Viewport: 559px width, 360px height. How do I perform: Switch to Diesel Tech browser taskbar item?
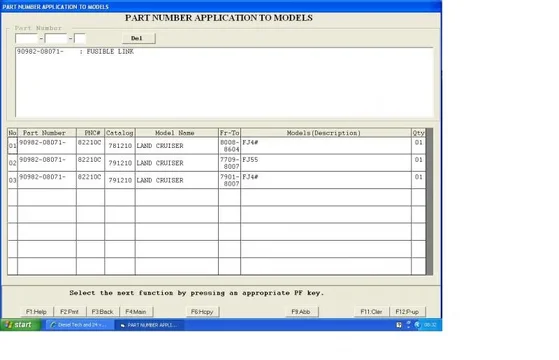coord(79,325)
